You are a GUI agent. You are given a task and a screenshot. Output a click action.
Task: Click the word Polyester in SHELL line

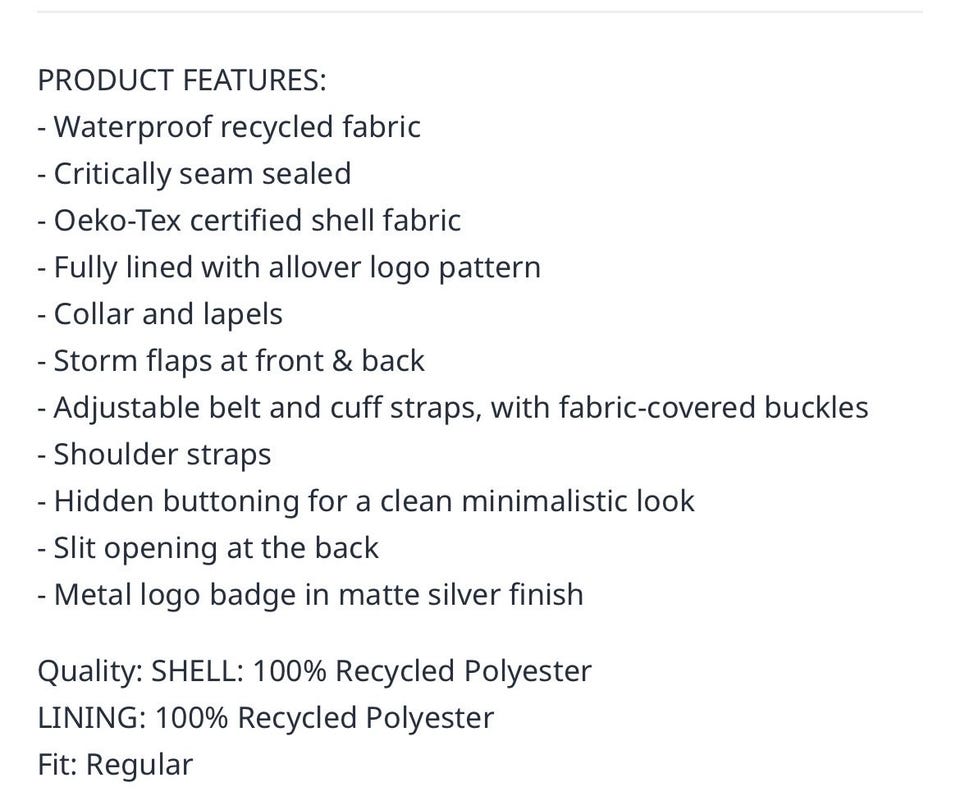(x=527, y=672)
